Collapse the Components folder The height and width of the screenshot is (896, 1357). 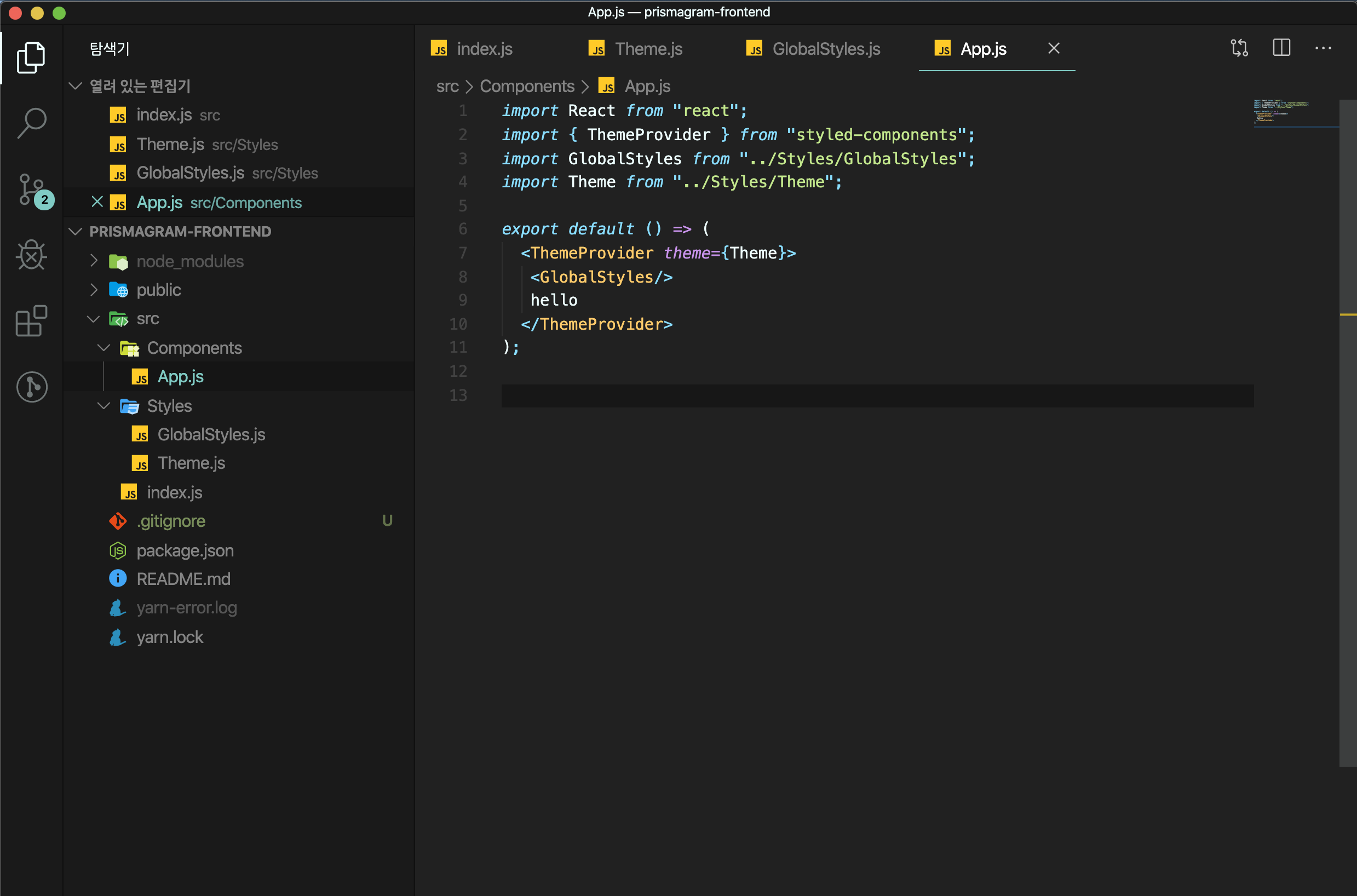coord(104,348)
